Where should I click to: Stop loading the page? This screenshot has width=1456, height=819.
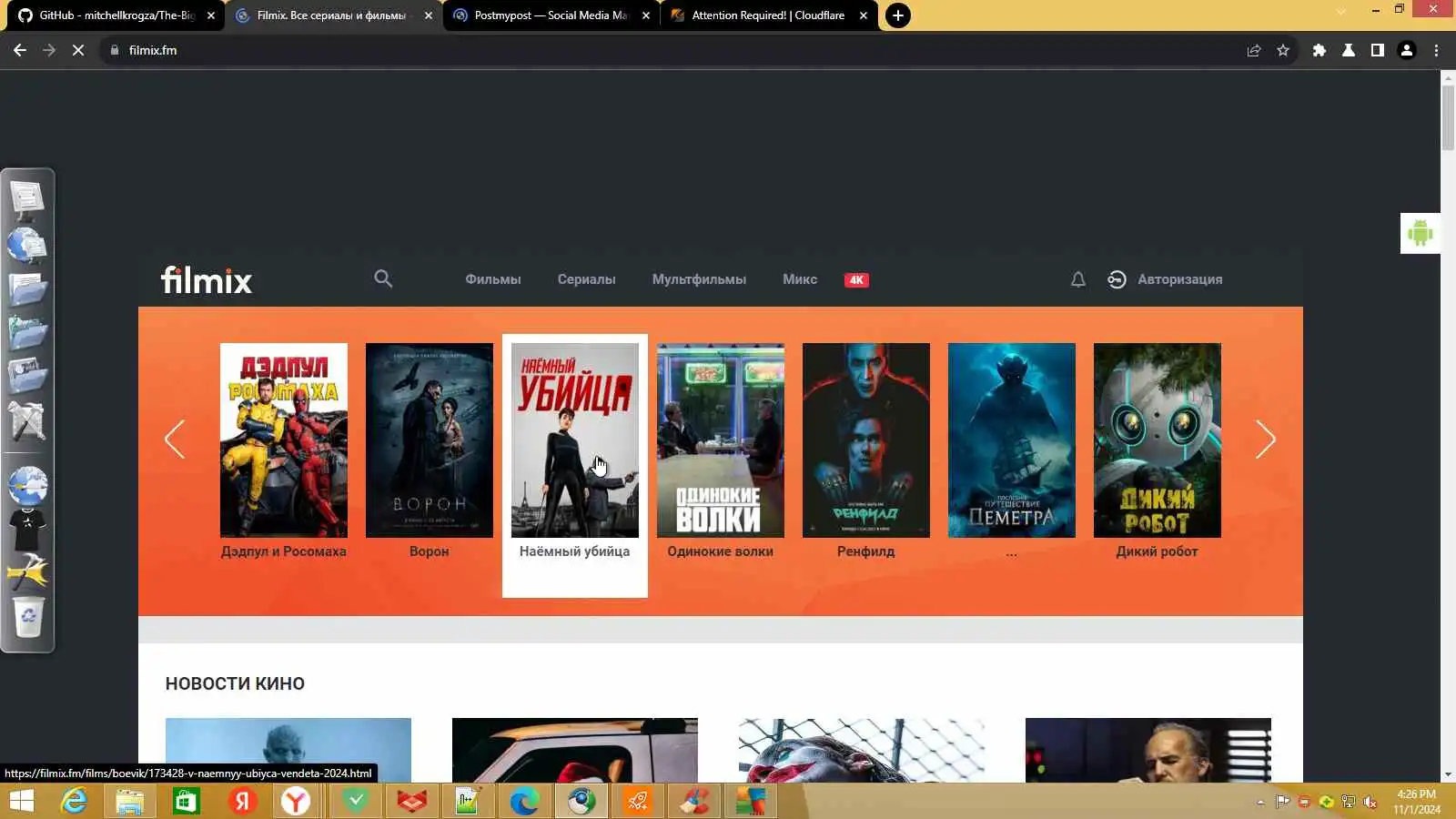[78, 50]
